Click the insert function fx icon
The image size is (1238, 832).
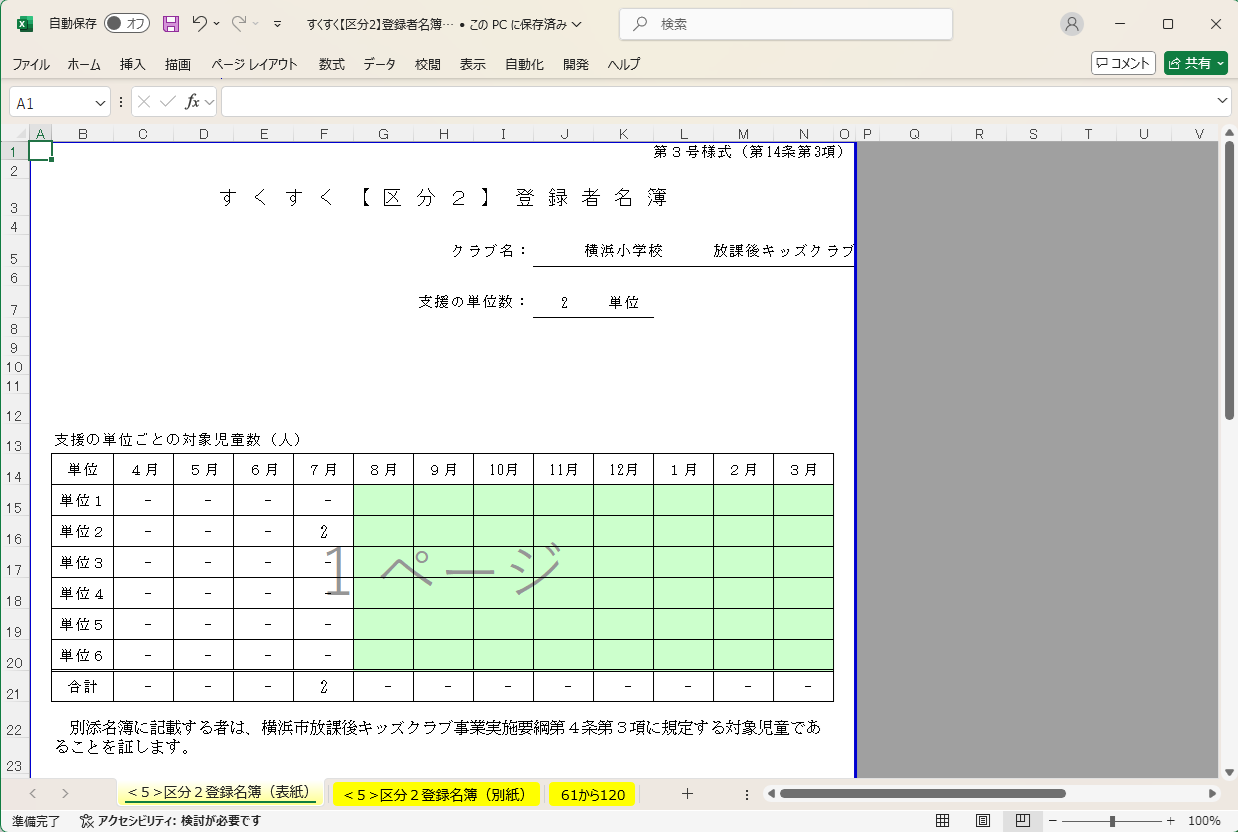(192, 102)
